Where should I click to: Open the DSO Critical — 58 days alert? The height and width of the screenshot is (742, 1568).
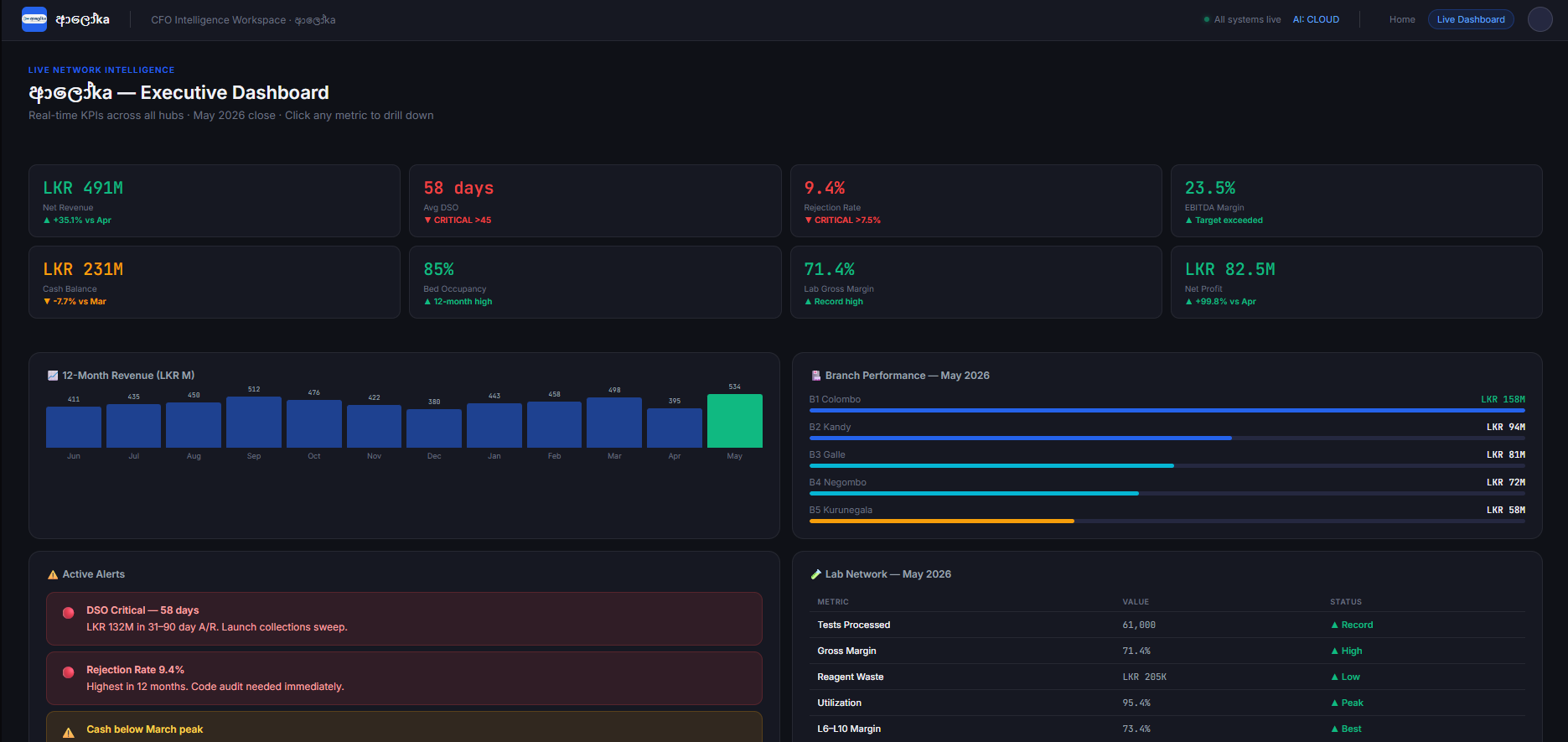click(404, 619)
